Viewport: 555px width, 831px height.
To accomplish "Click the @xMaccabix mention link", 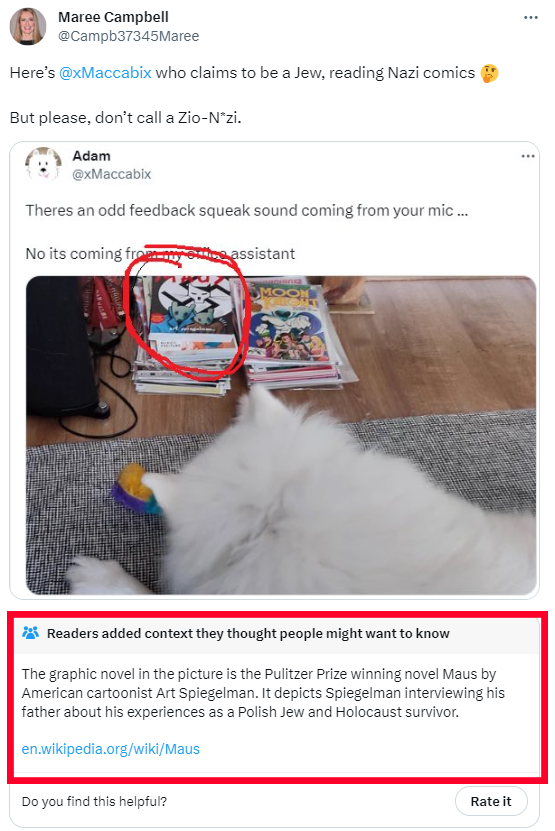I will pos(105,73).
